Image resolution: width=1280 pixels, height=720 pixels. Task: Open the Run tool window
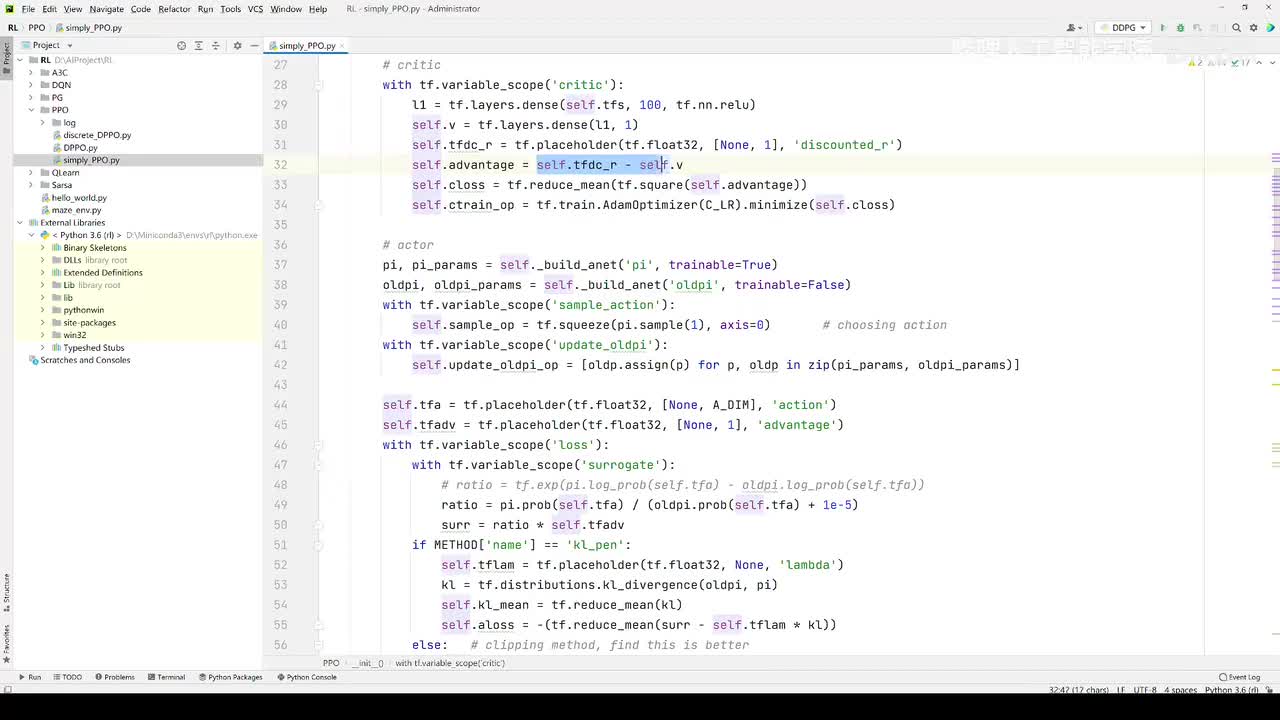tap(29, 677)
